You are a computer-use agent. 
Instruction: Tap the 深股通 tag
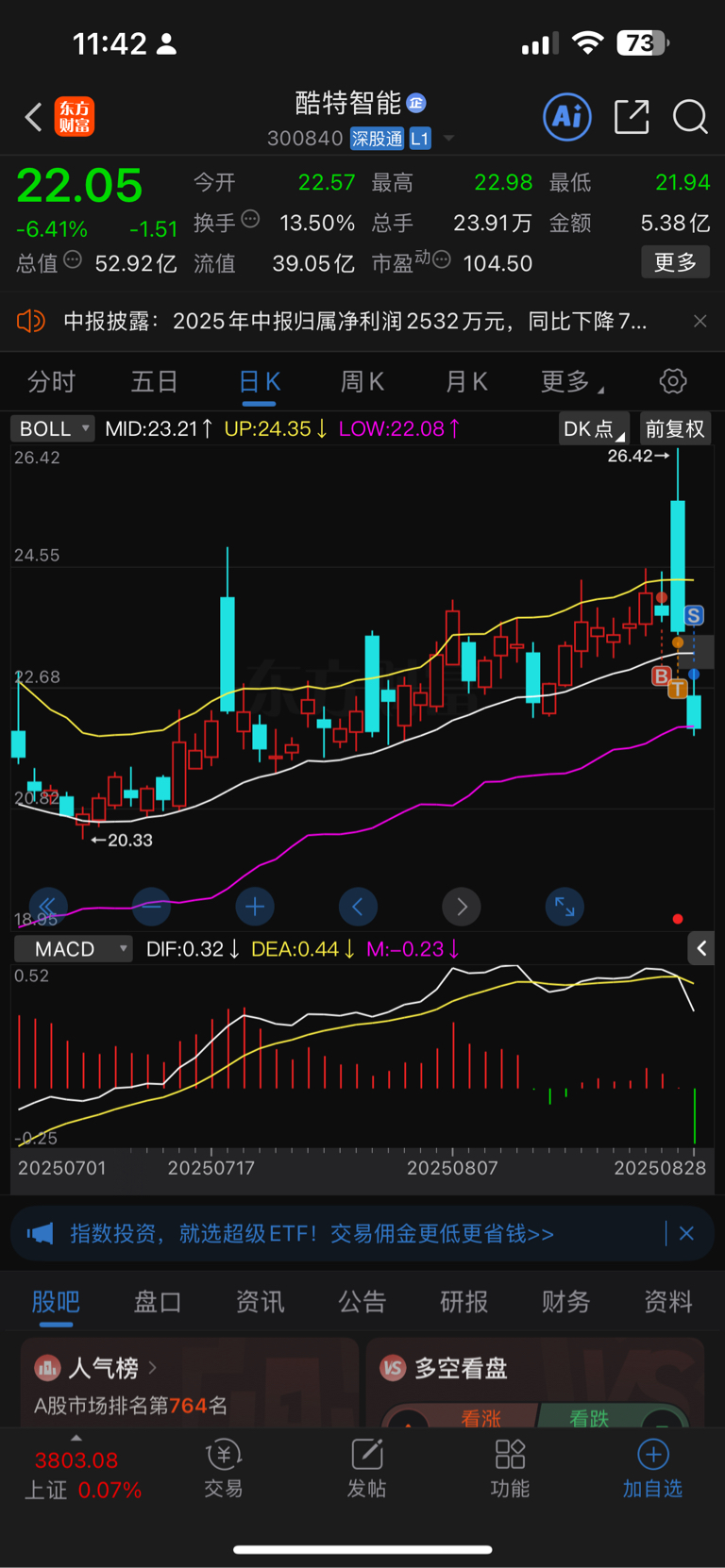coord(377,139)
